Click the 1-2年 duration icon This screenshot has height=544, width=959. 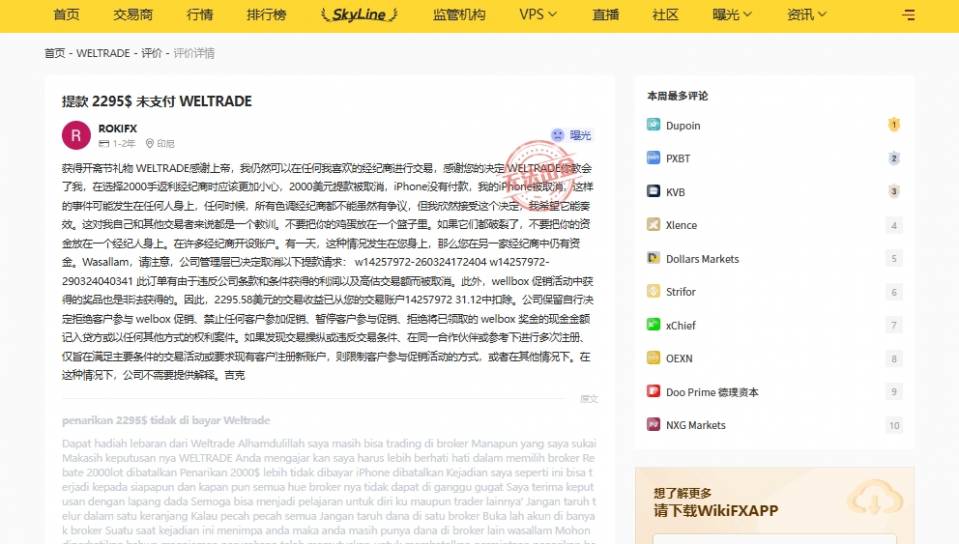tap(104, 143)
